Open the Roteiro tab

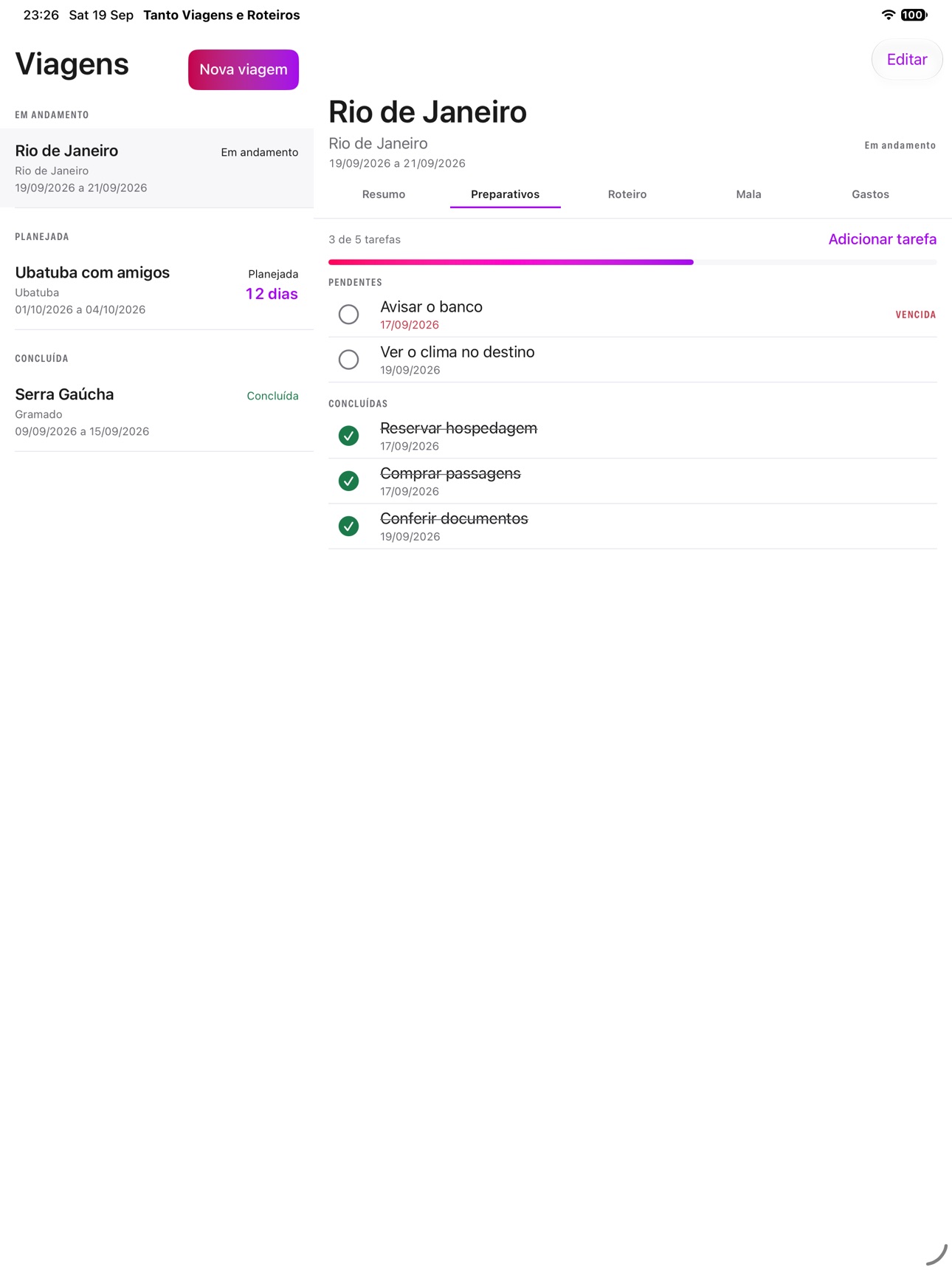627,194
